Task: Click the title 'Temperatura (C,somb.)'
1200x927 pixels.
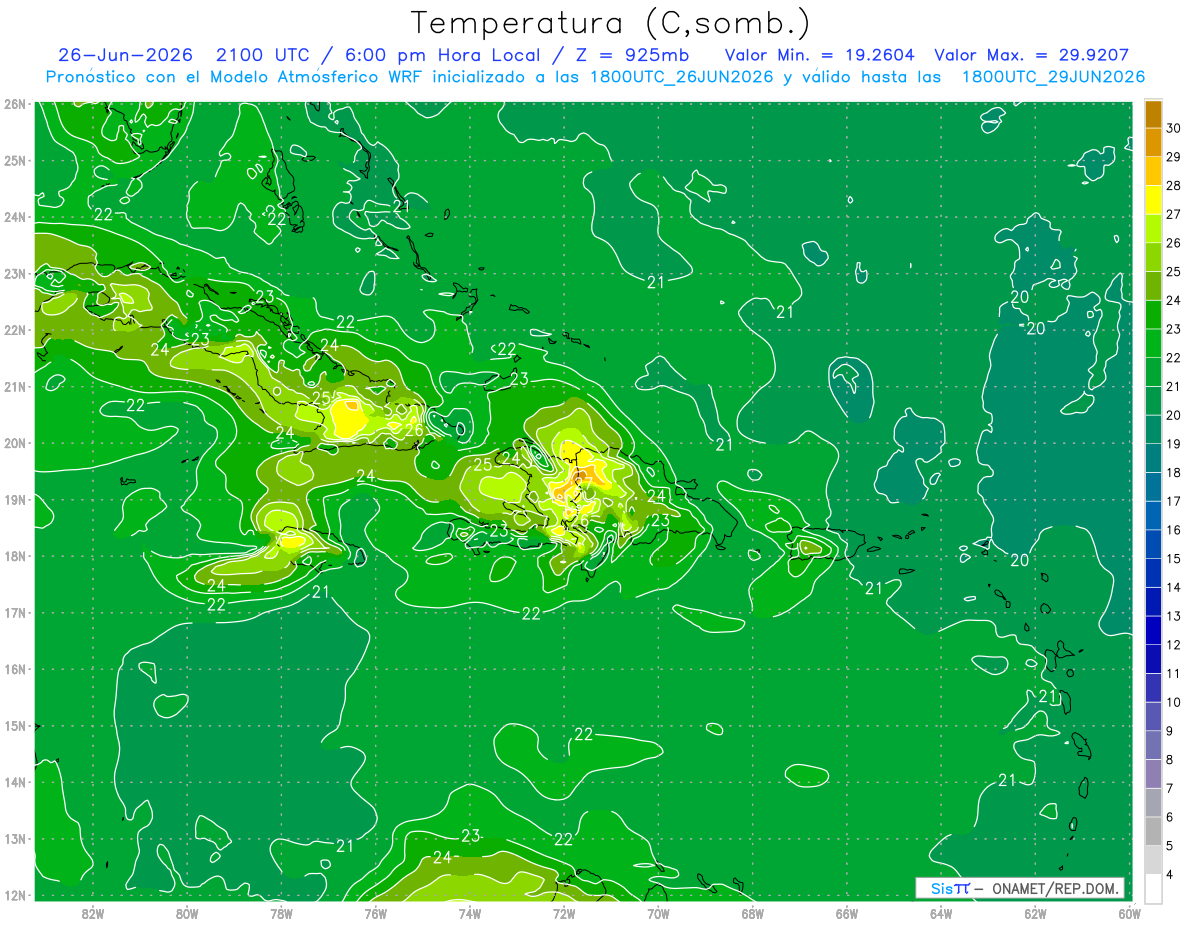Action: click(x=611, y=23)
